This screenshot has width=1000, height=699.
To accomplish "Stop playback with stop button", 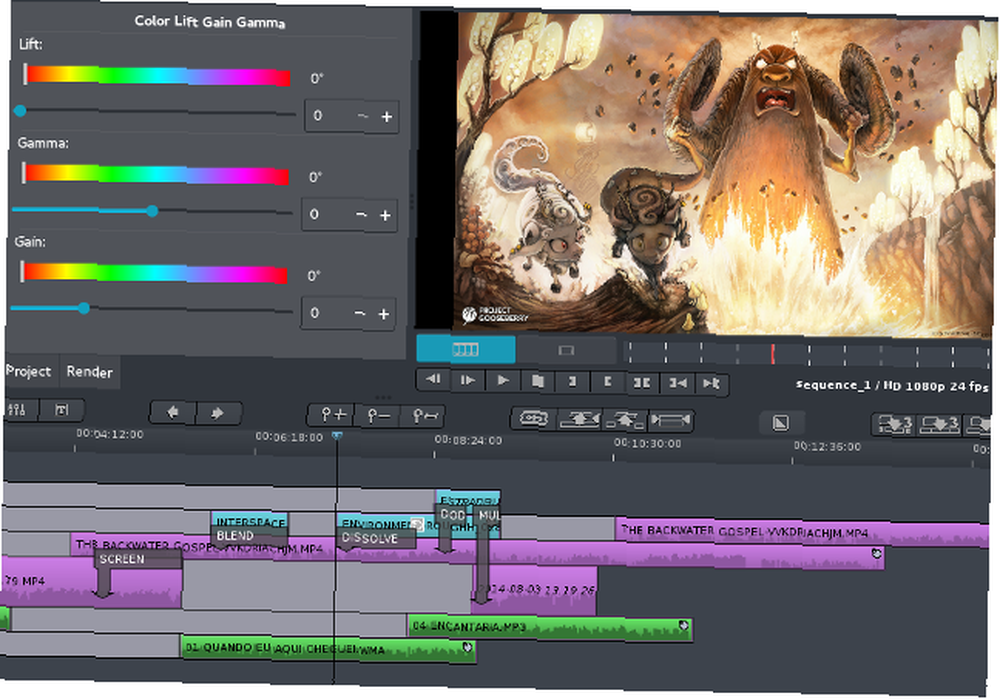I will pyautogui.click(x=538, y=381).
